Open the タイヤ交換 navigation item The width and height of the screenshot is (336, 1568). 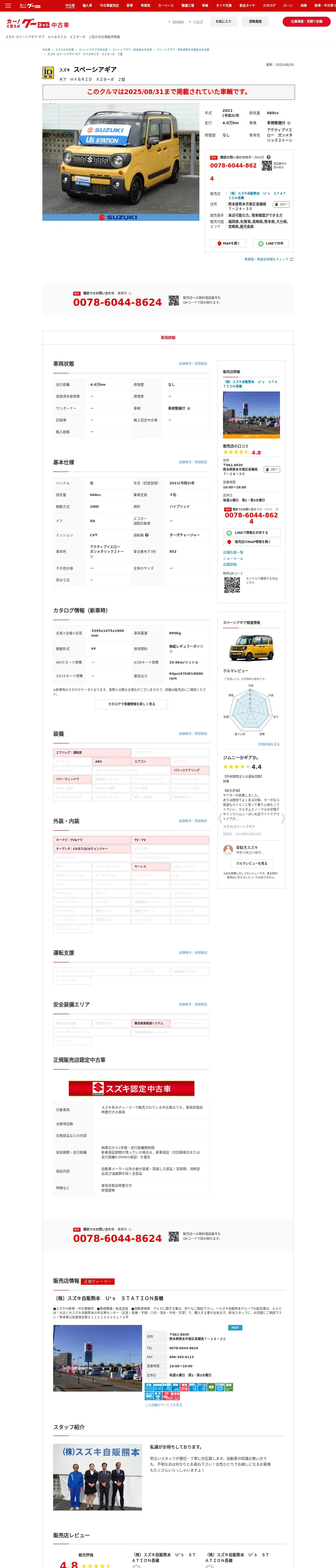[223, 5]
